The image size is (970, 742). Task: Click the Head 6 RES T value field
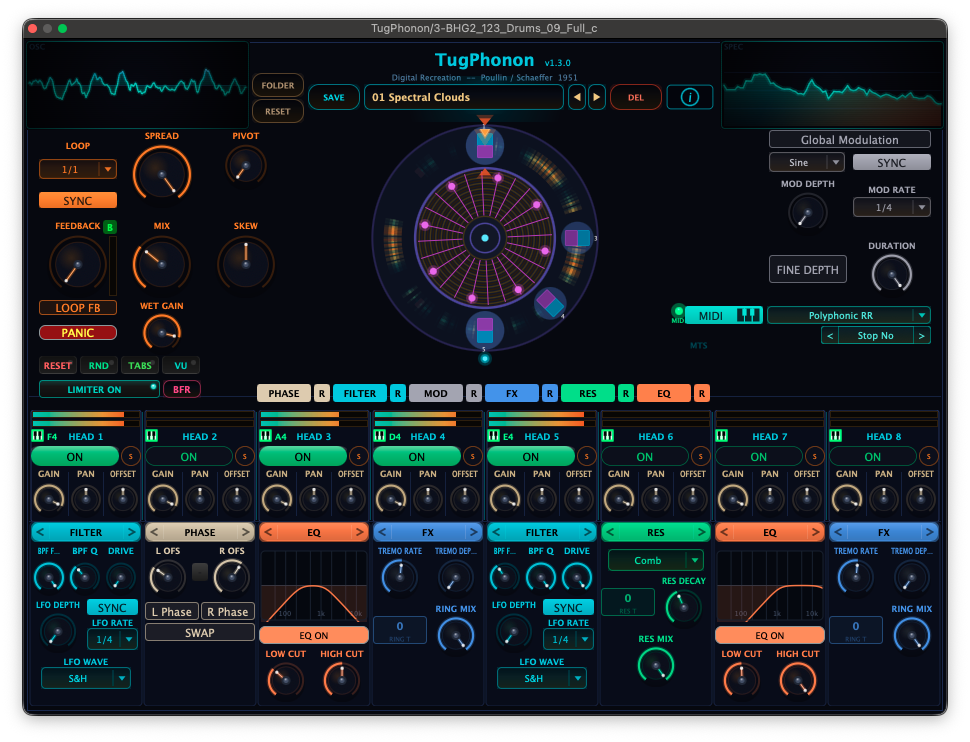(628, 602)
